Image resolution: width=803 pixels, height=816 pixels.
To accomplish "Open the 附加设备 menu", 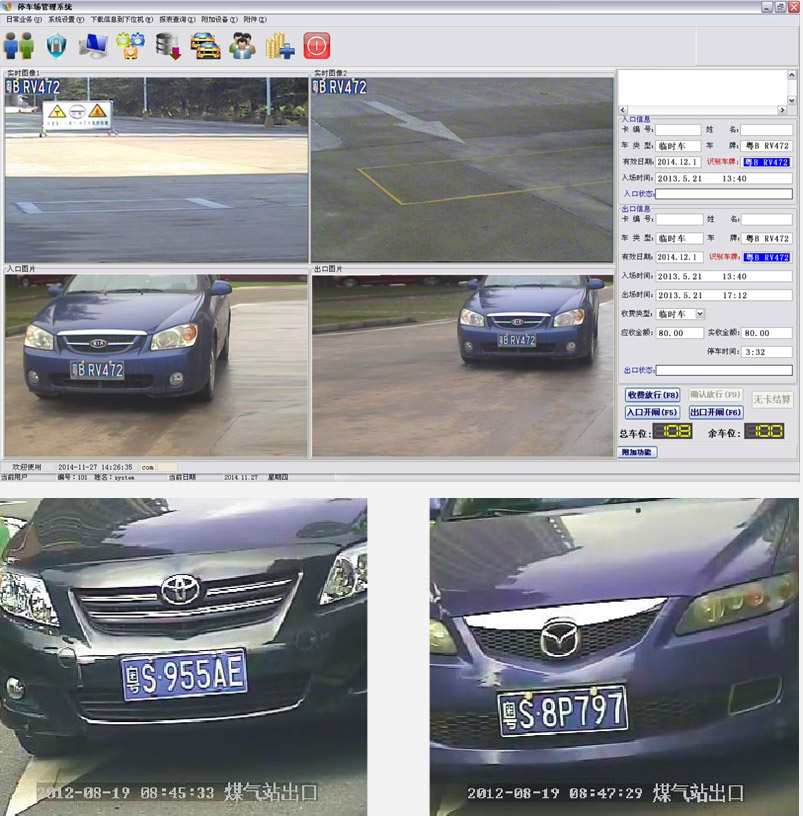I will click(216, 18).
